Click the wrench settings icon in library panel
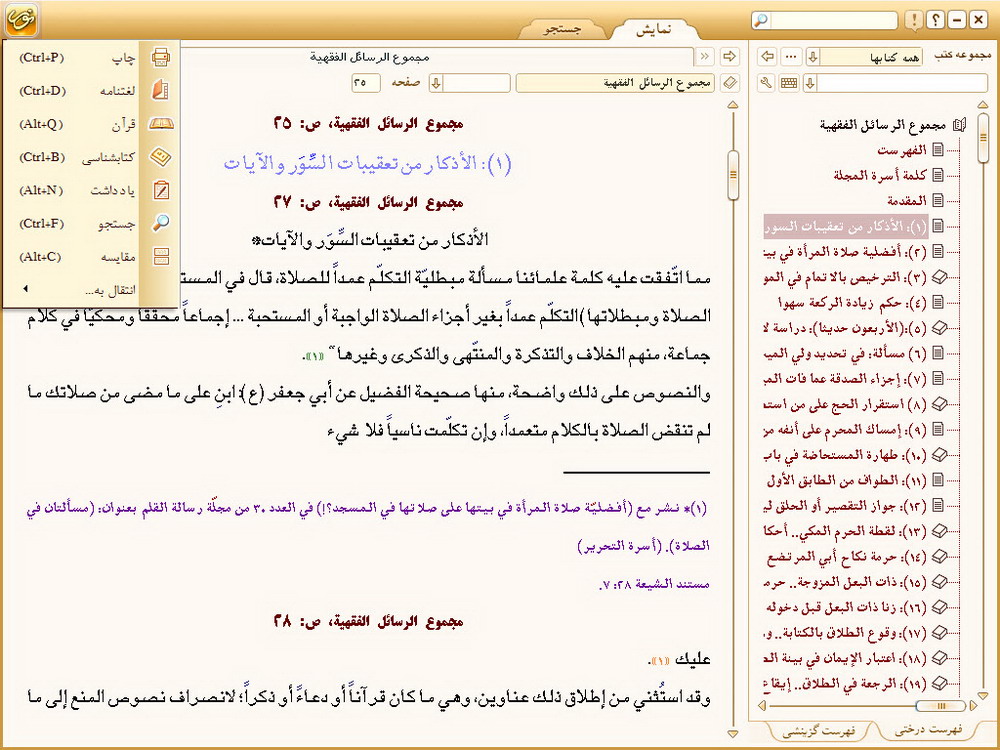 click(767, 83)
